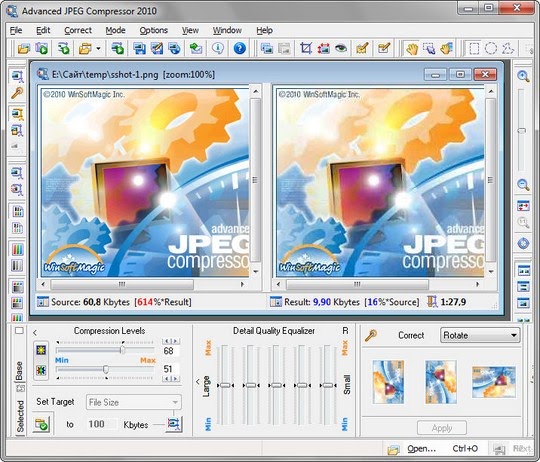Open the Correct menu

78,30
